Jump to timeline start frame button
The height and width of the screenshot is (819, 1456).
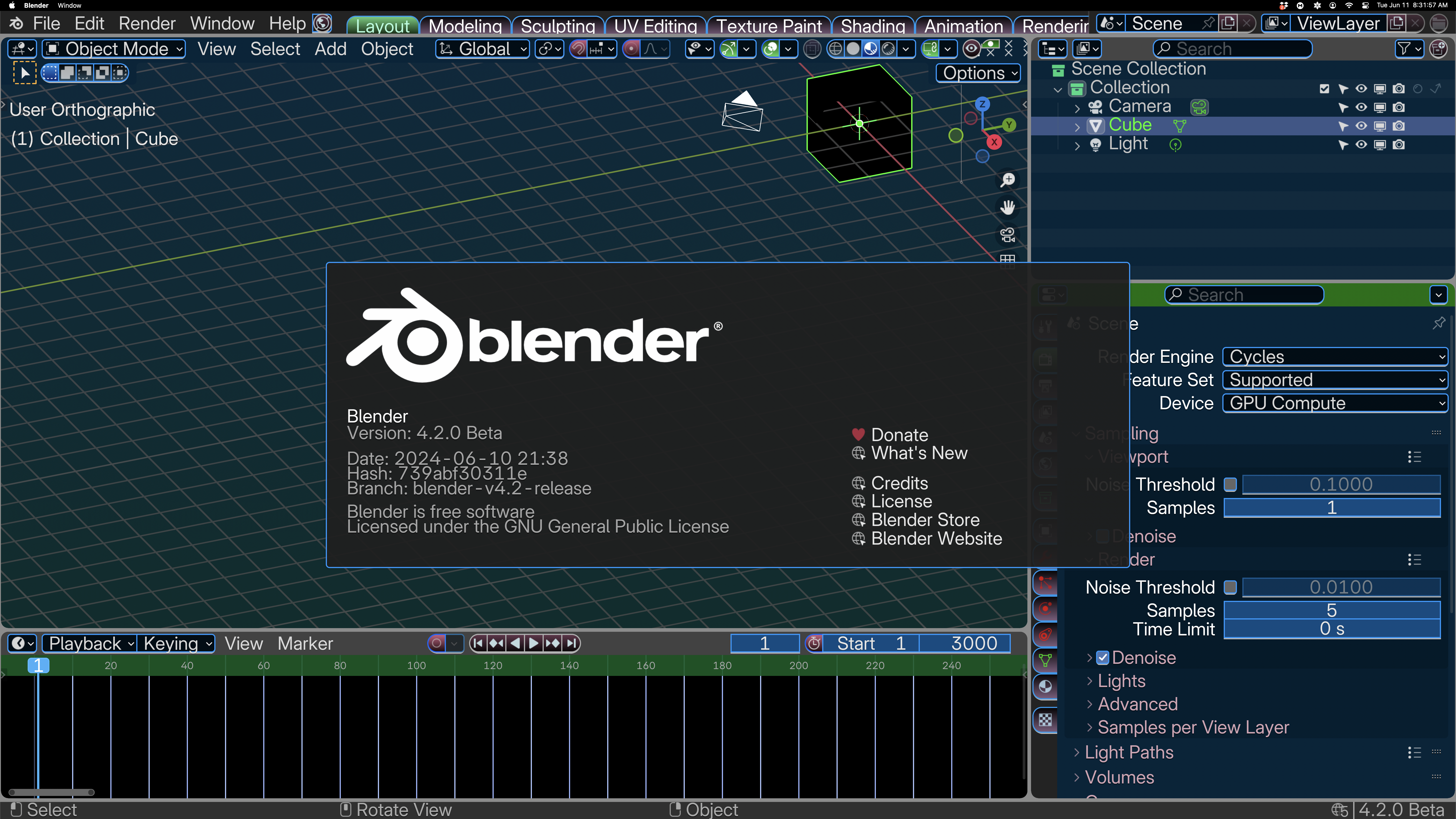point(478,643)
